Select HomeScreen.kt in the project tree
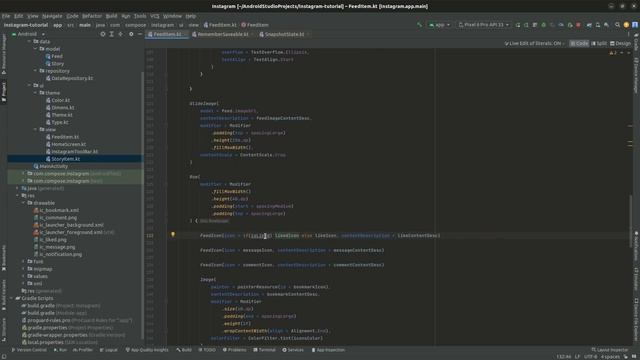Screen dimensions: 640x360 69,144
